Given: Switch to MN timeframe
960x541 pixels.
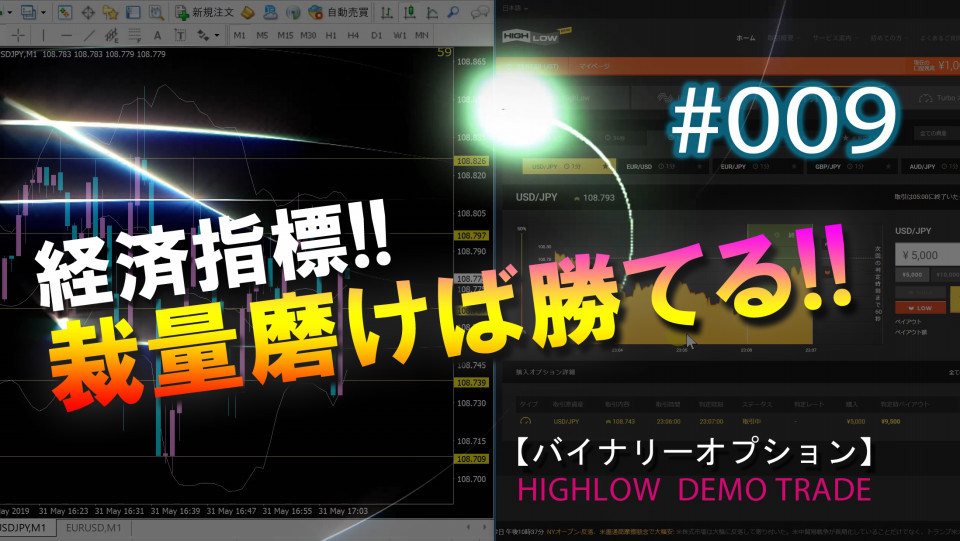Looking at the screenshot, I should coord(422,35).
